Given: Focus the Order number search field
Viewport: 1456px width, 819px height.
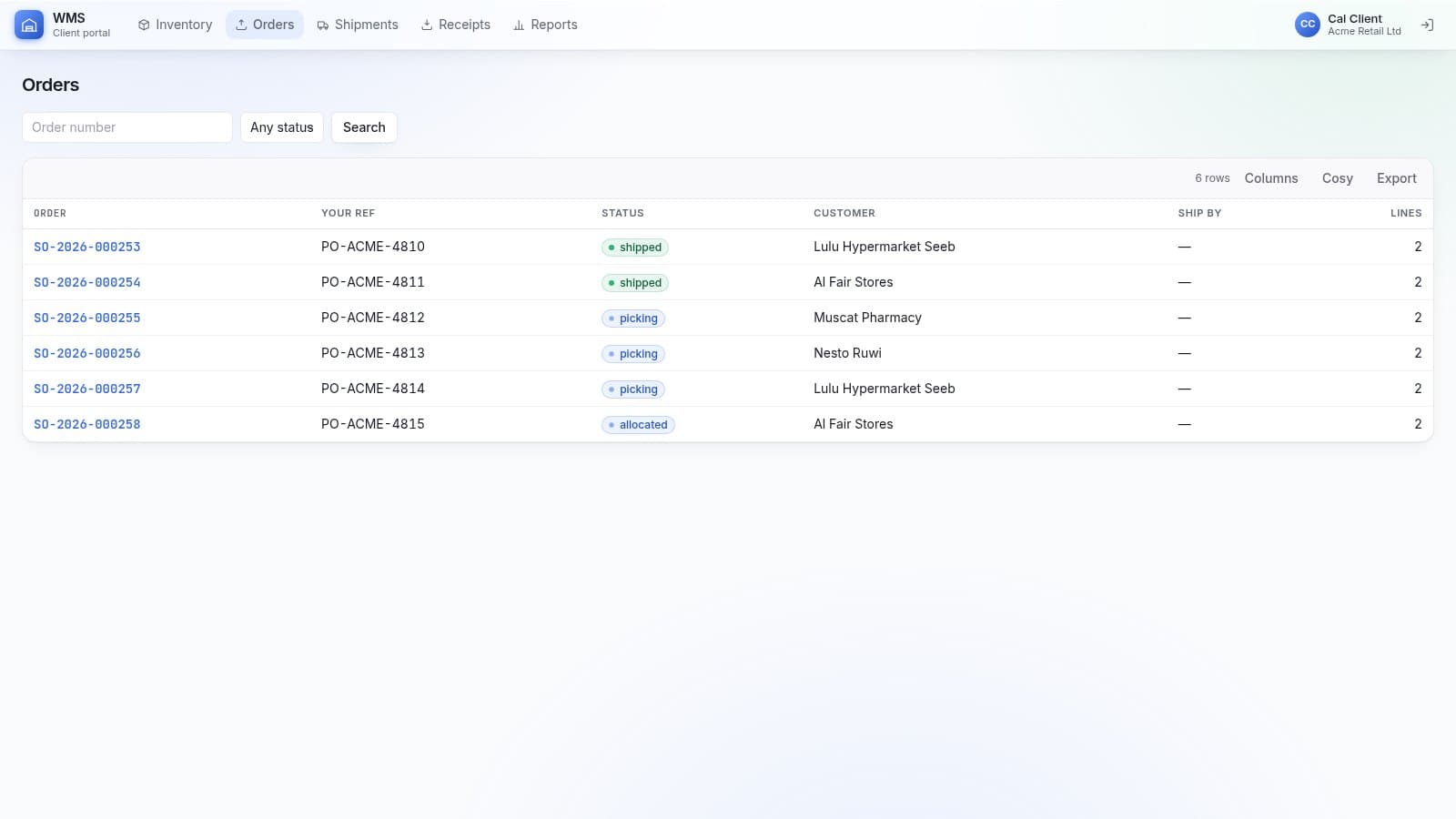Looking at the screenshot, I should coord(127,127).
